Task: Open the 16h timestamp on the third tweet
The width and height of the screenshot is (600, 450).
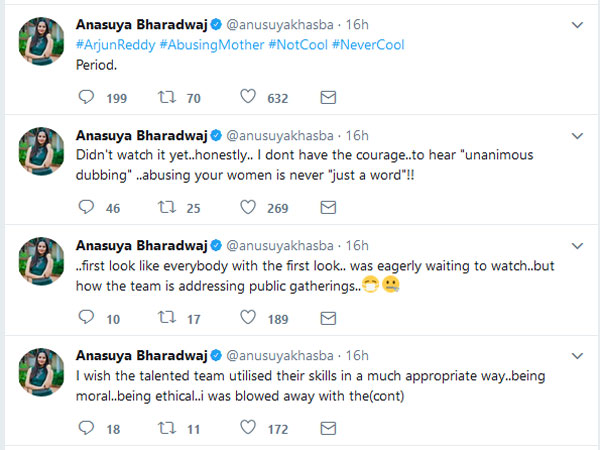Action: click(x=357, y=245)
